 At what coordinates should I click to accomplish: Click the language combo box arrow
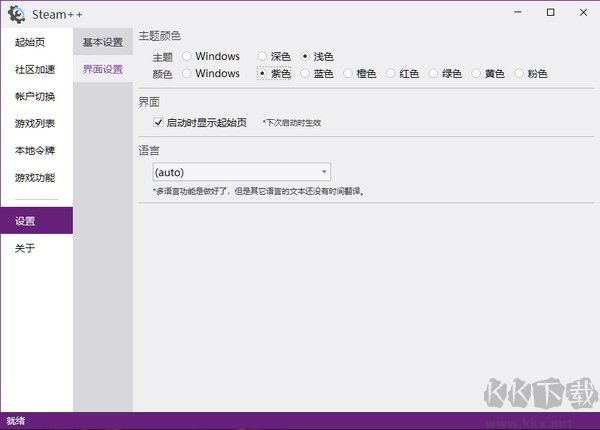324,172
